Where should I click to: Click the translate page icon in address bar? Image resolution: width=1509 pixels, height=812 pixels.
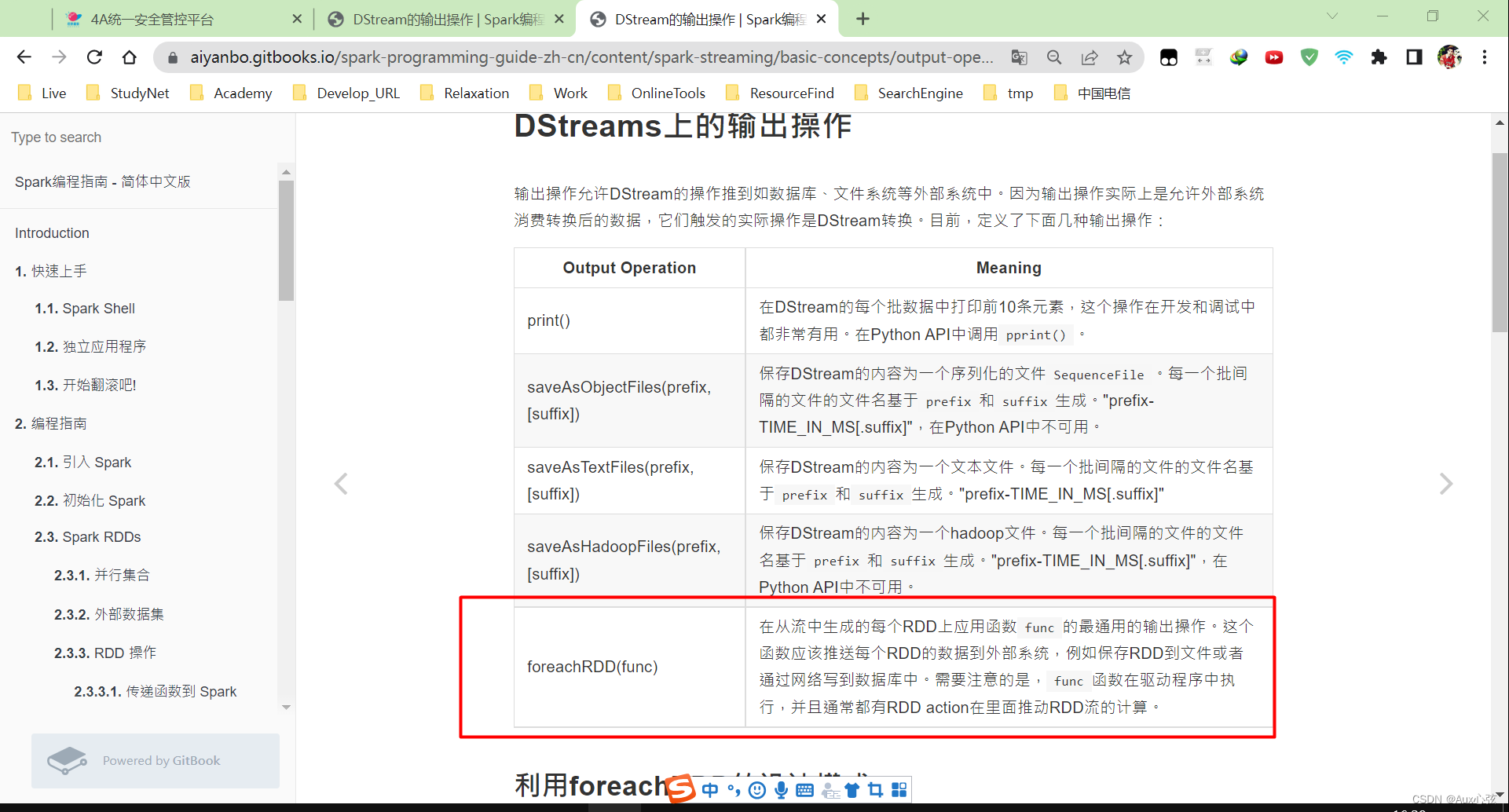coord(1020,57)
